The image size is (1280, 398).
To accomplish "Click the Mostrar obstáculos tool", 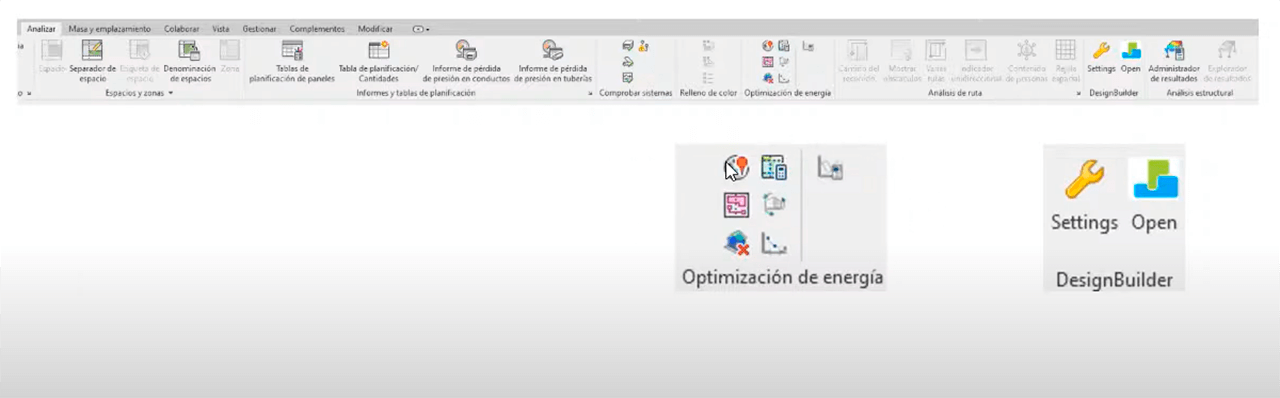I will [x=901, y=60].
